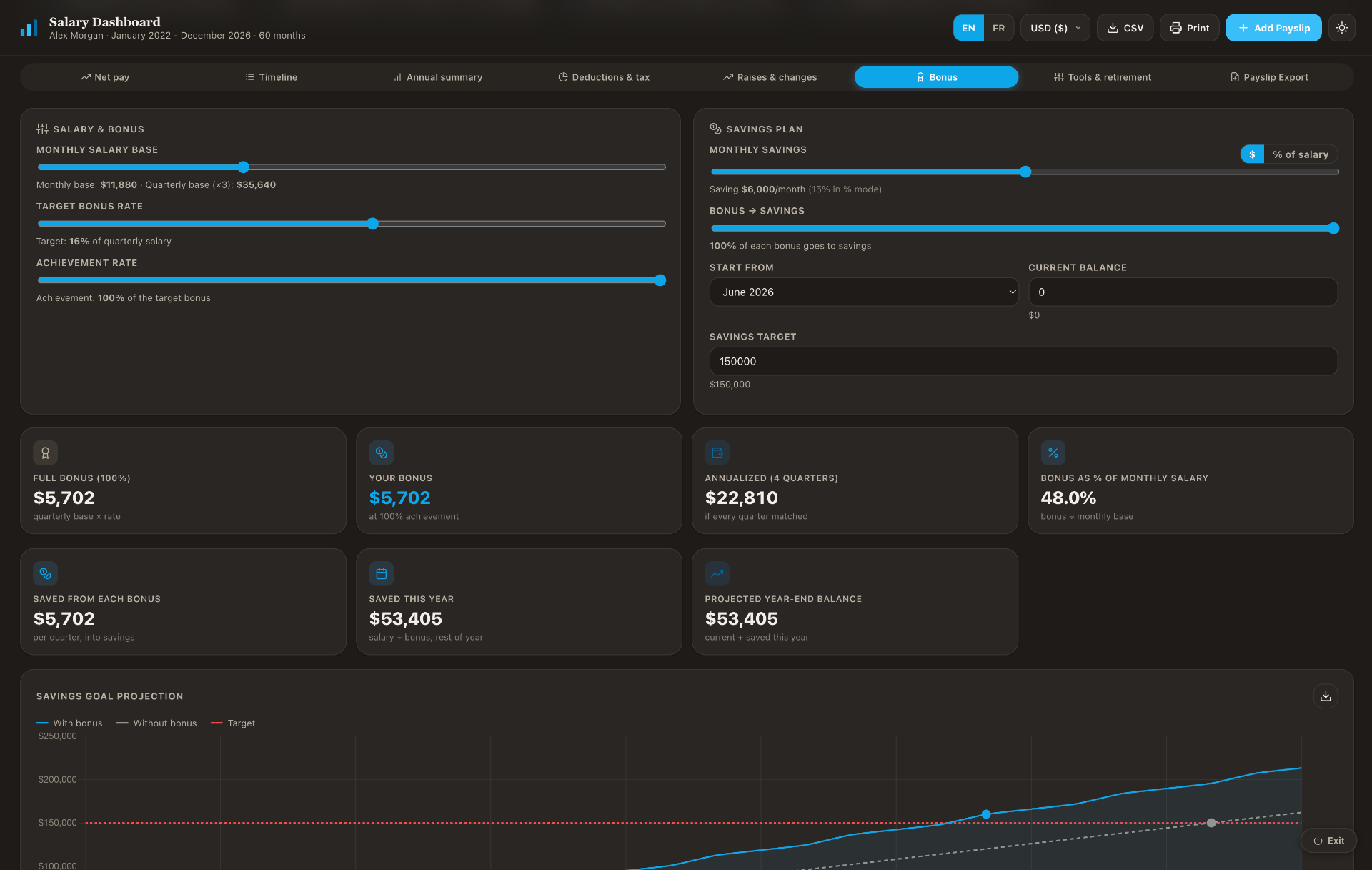Viewport: 1372px width, 870px height.
Task: Click the Target Bonus Rate slider handle
Action: (372, 224)
